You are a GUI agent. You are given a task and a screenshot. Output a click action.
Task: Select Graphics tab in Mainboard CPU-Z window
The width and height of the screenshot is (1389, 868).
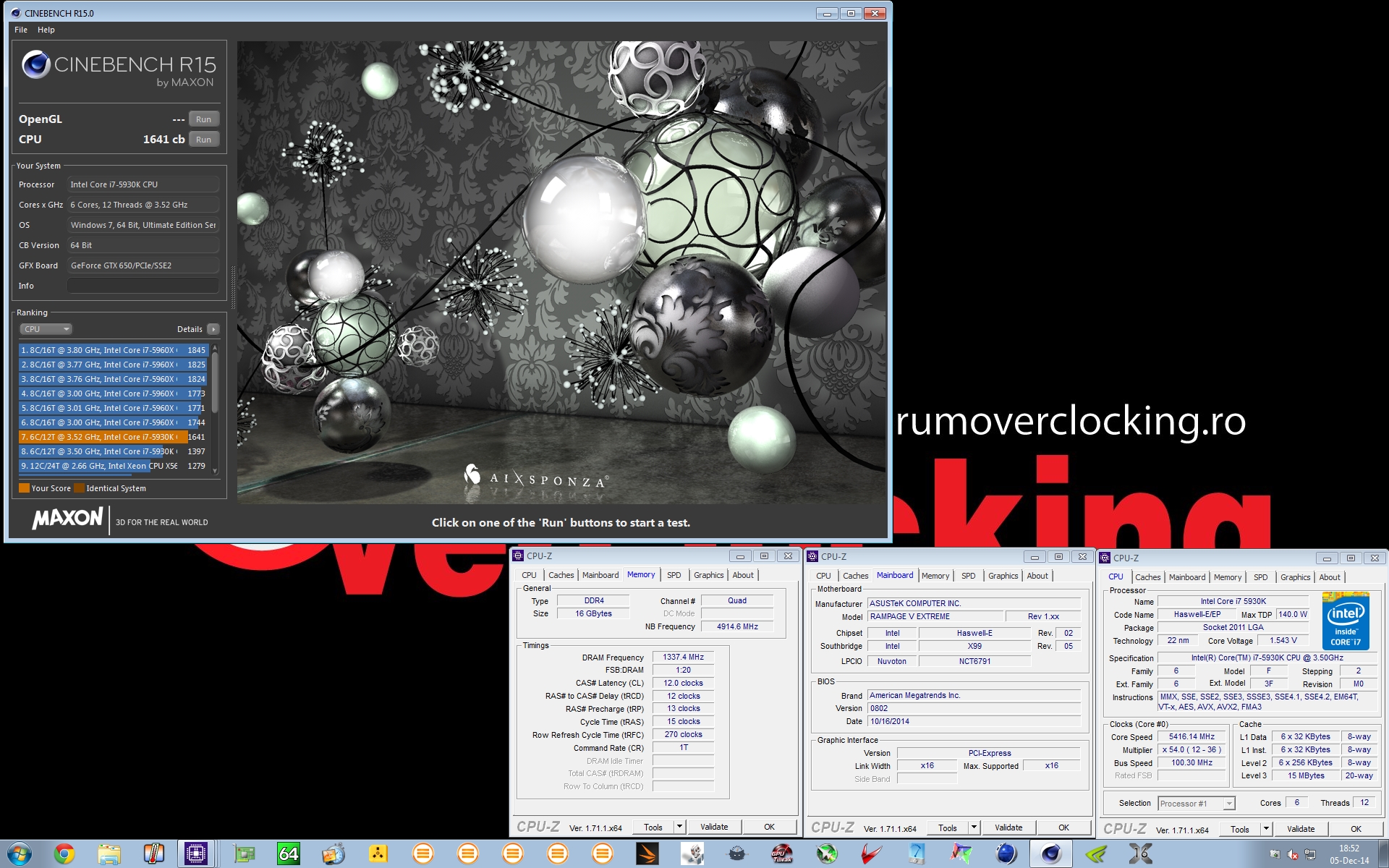1003,576
